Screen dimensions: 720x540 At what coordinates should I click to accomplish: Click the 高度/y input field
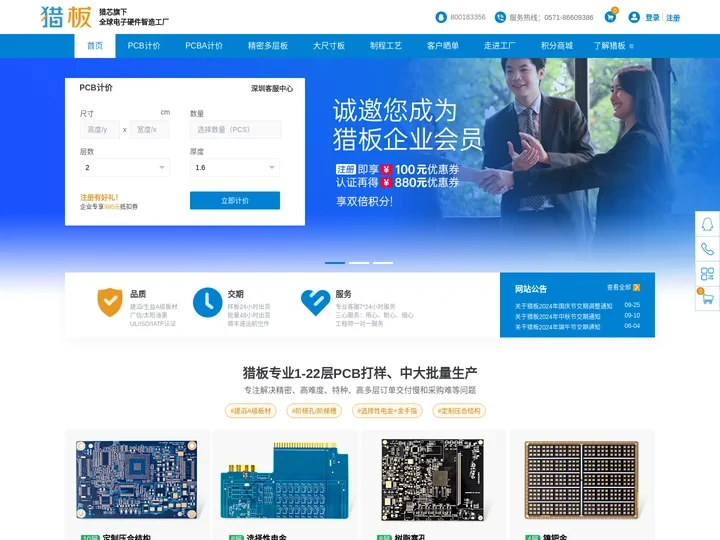[x=100, y=129]
